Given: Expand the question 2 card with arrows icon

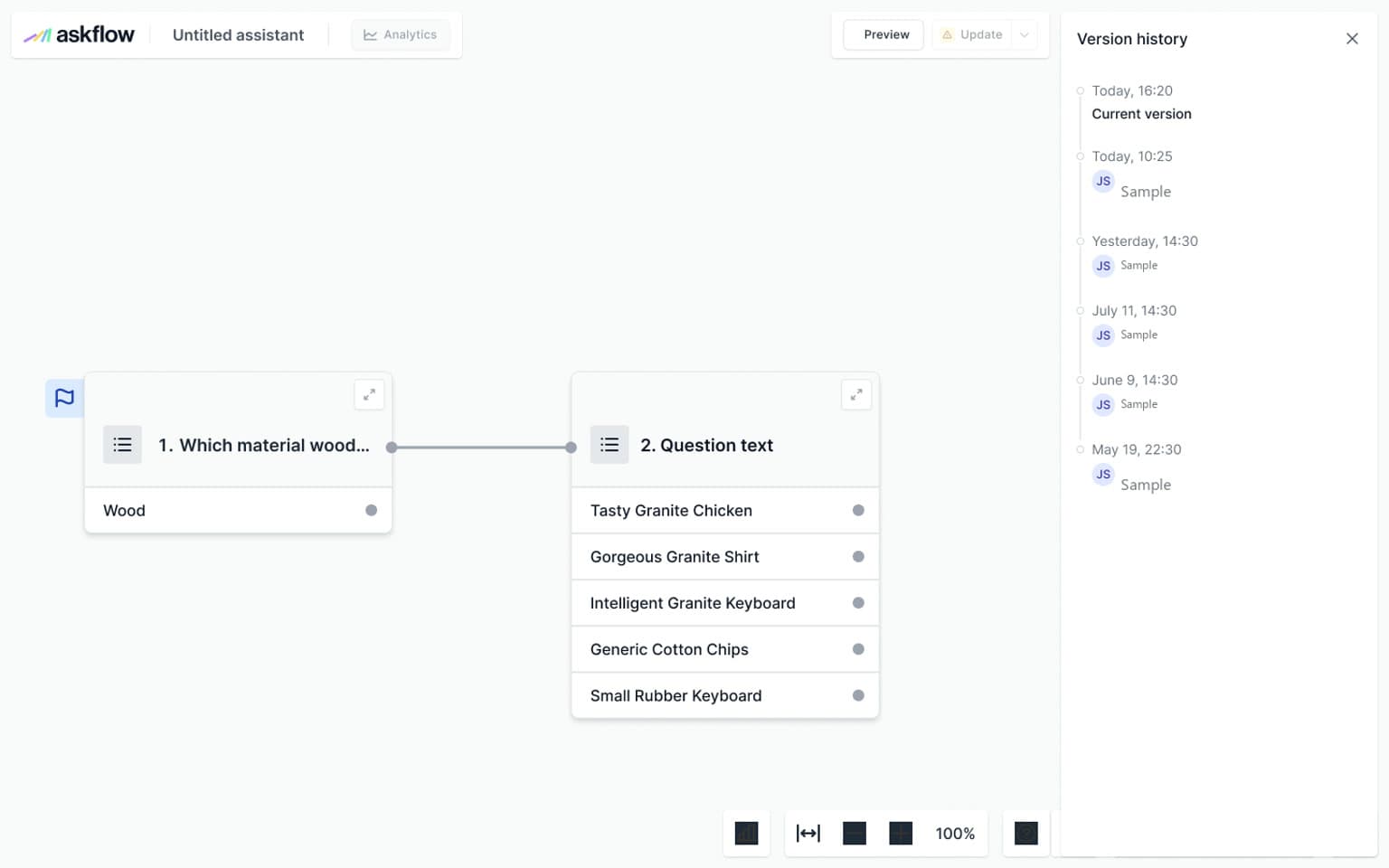Looking at the screenshot, I should click(x=856, y=394).
